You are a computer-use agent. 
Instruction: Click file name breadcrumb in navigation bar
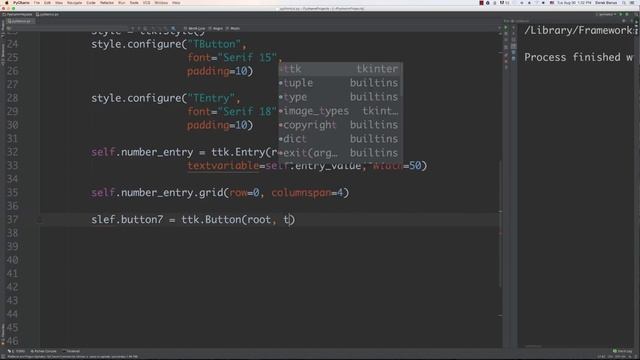click(48, 14)
